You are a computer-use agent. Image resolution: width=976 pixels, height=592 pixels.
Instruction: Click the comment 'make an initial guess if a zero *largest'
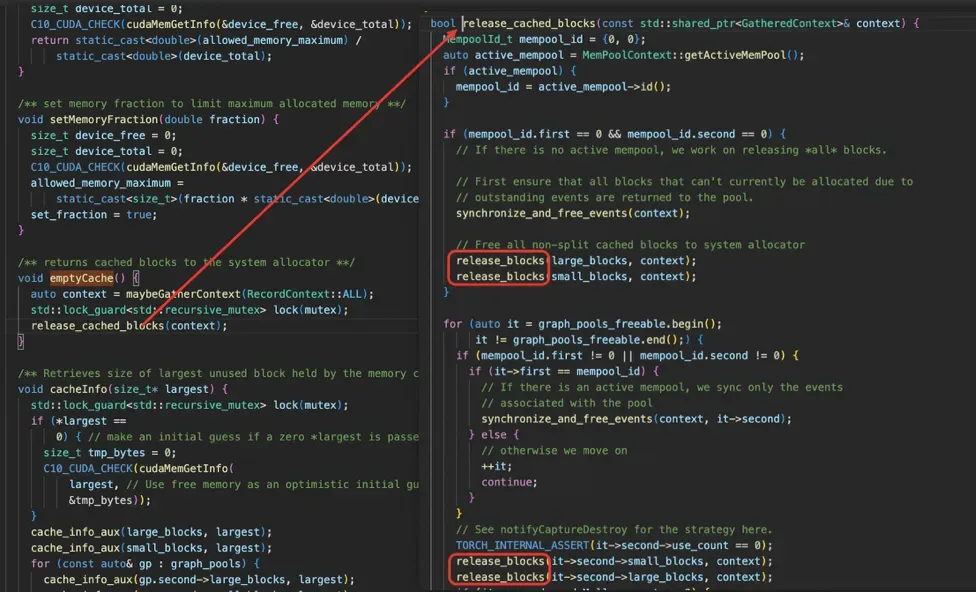click(x=253, y=437)
